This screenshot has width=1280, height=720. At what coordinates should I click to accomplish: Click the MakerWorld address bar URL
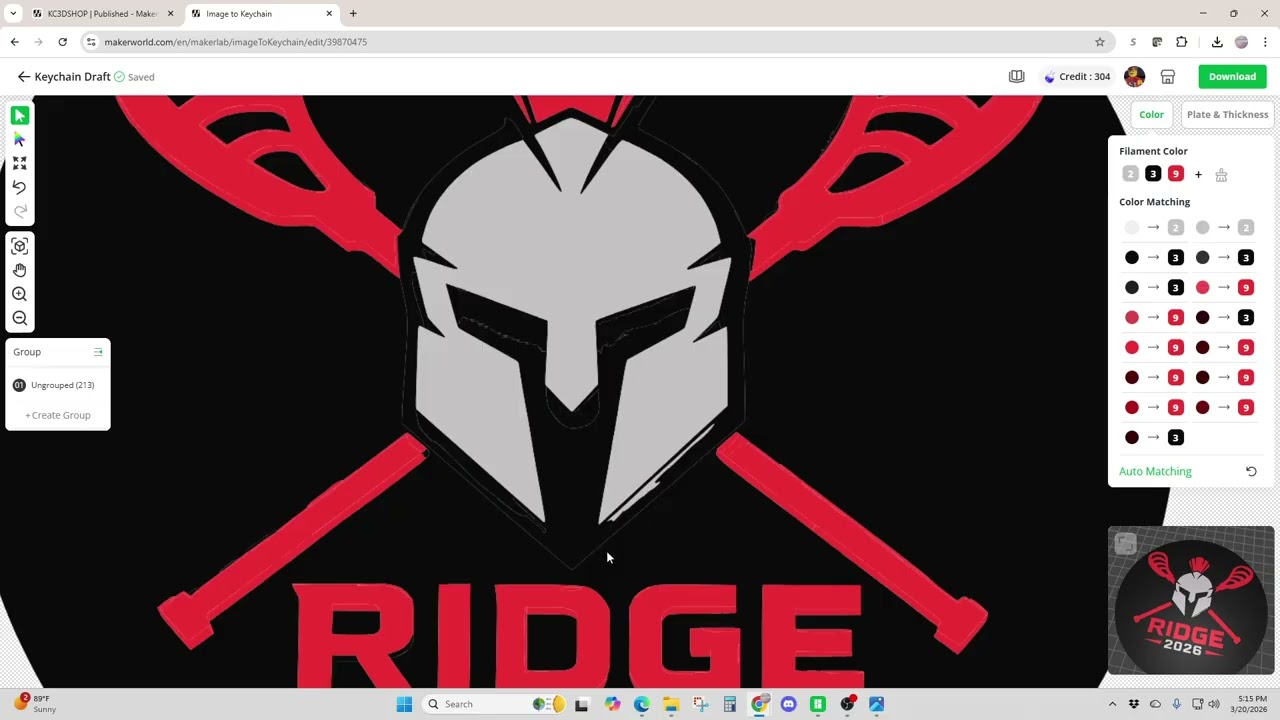coord(236,42)
